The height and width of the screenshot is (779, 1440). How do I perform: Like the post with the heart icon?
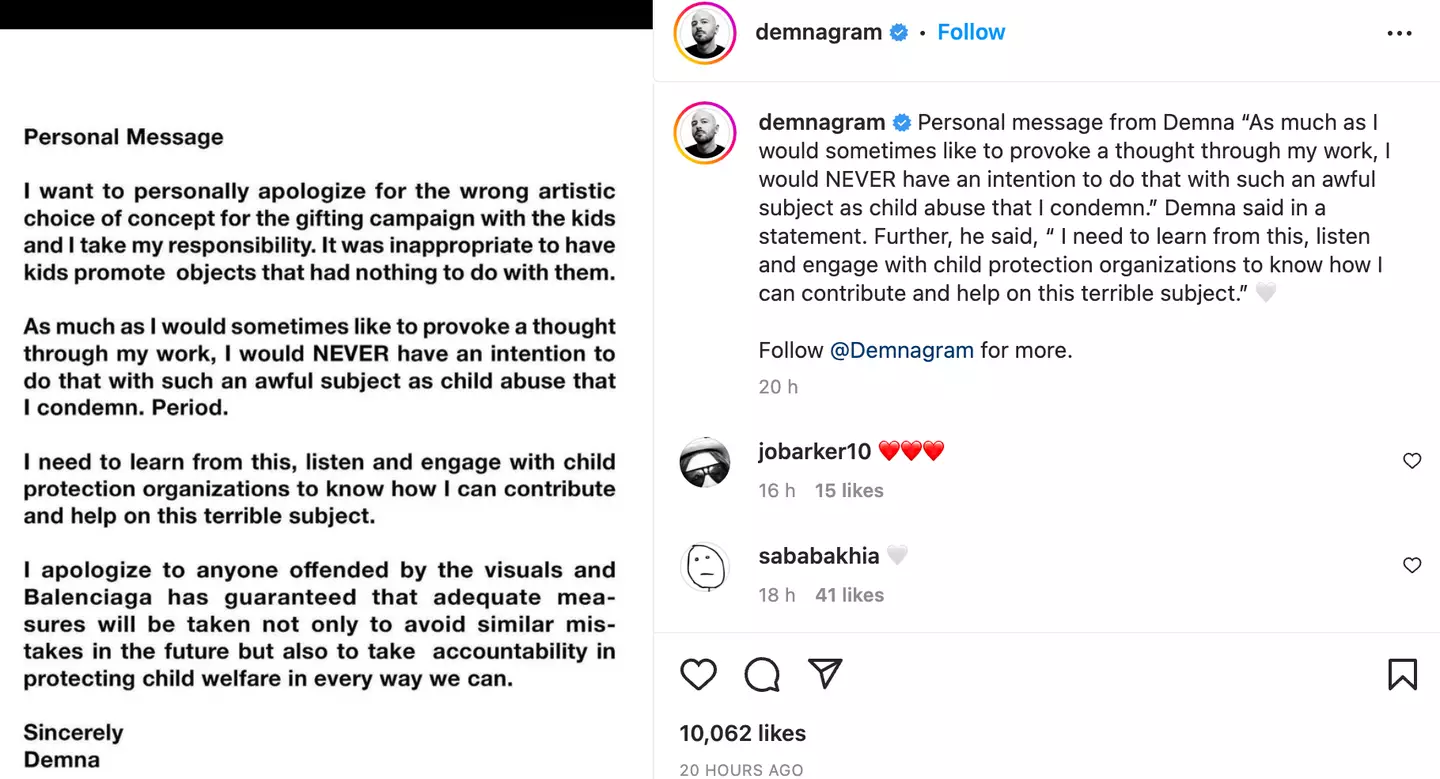698,674
